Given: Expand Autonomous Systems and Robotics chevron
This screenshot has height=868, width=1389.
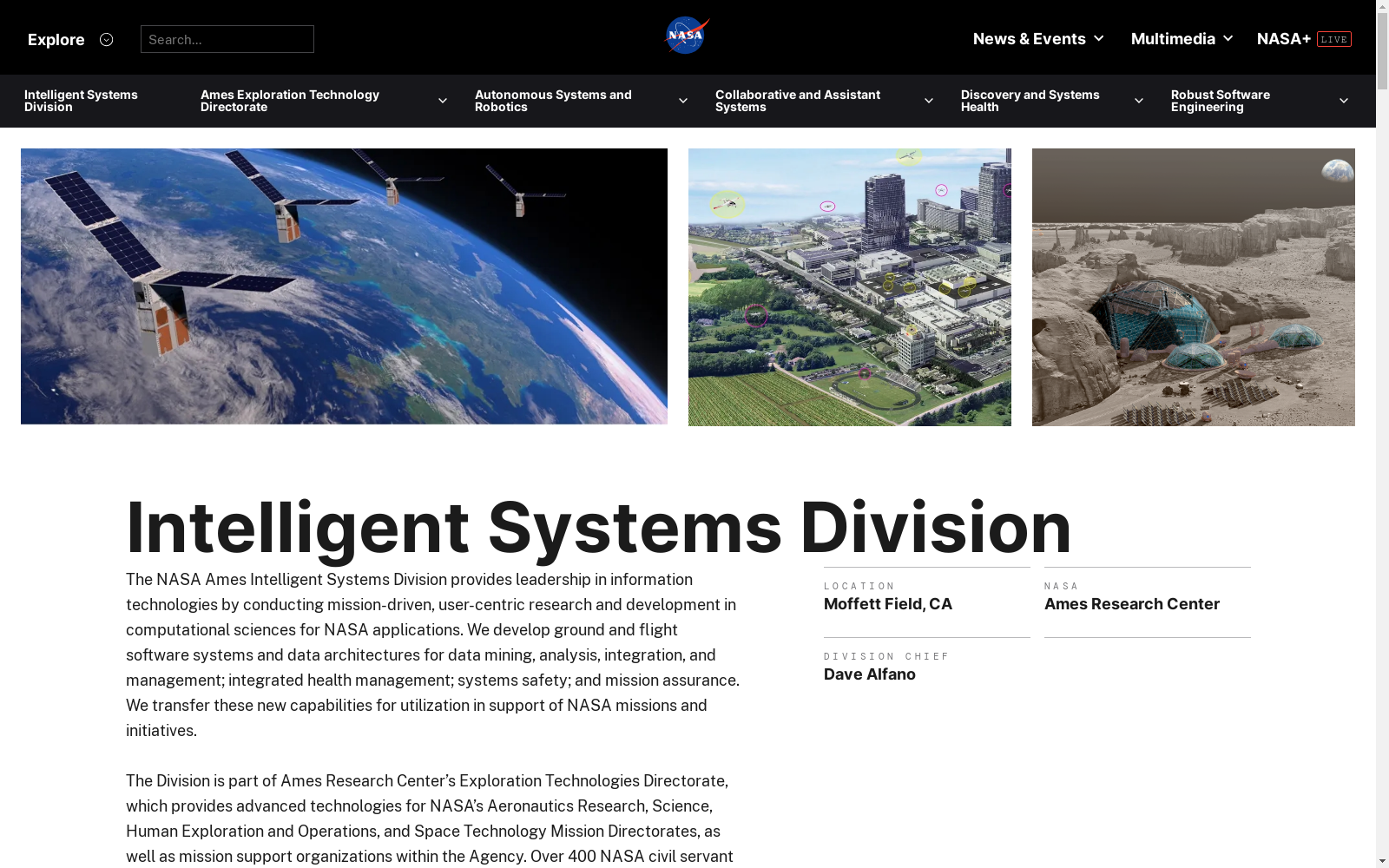Looking at the screenshot, I should click(683, 101).
